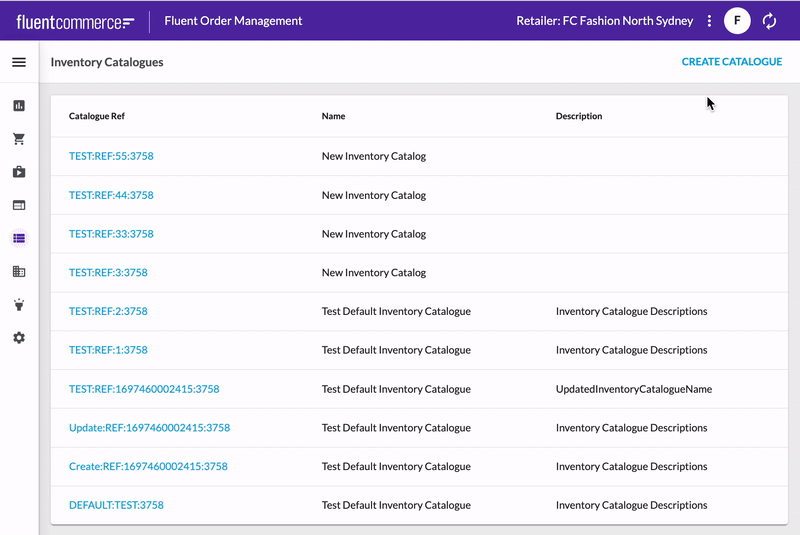Click the fluentcommerce logo
Image resolution: width=800 pixels, height=535 pixels.
(75, 21)
